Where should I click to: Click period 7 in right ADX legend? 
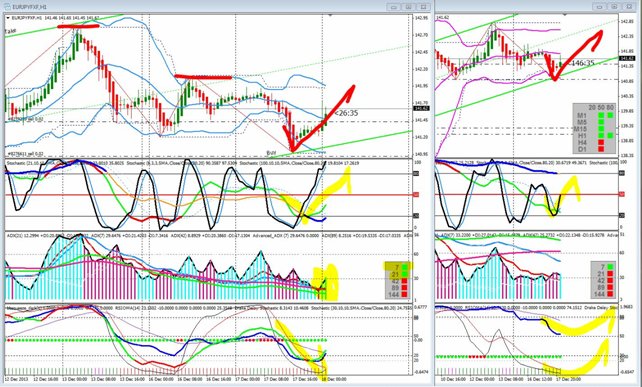click(602, 267)
